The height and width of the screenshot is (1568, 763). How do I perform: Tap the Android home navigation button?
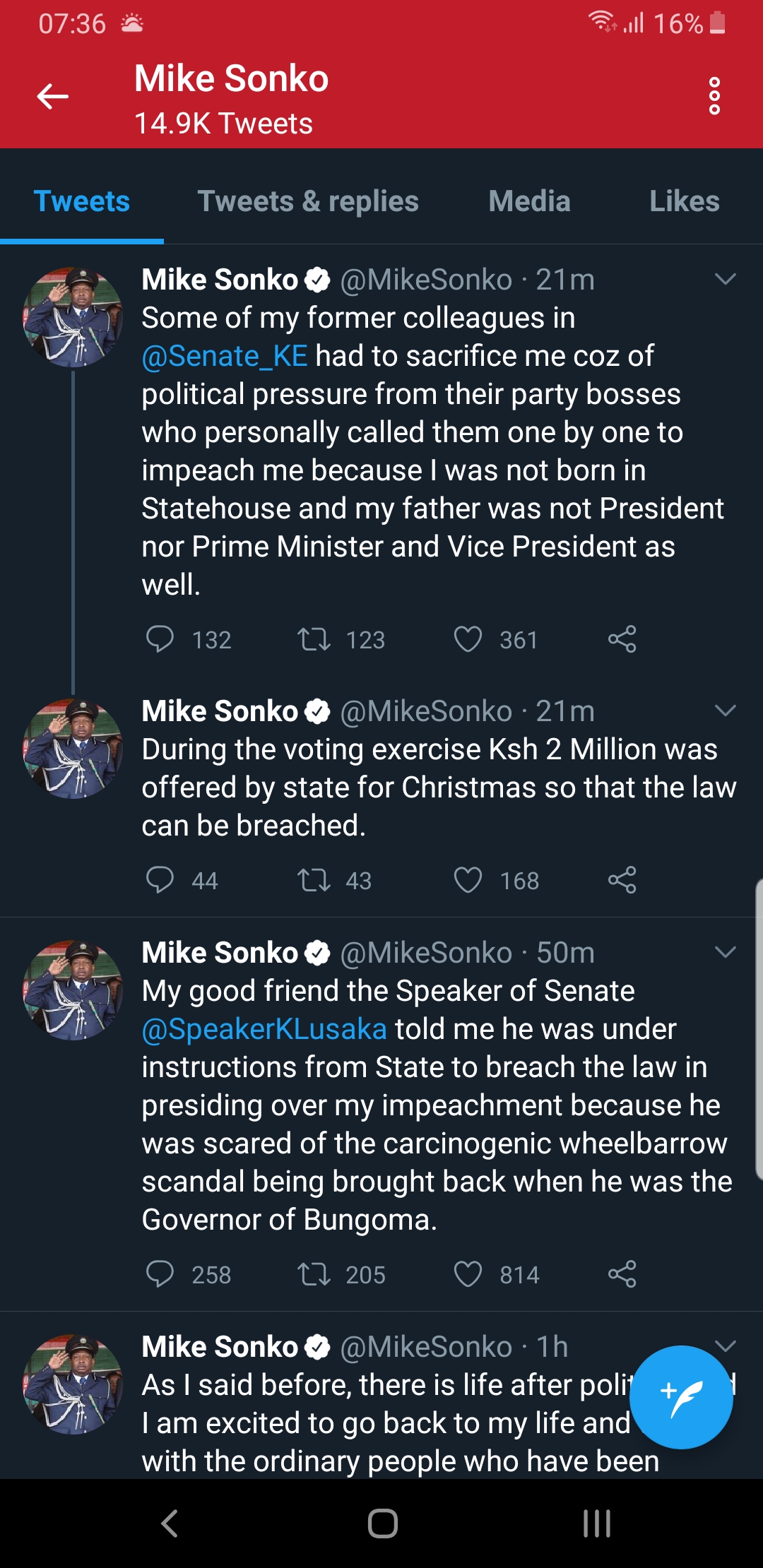click(382, 1523)
